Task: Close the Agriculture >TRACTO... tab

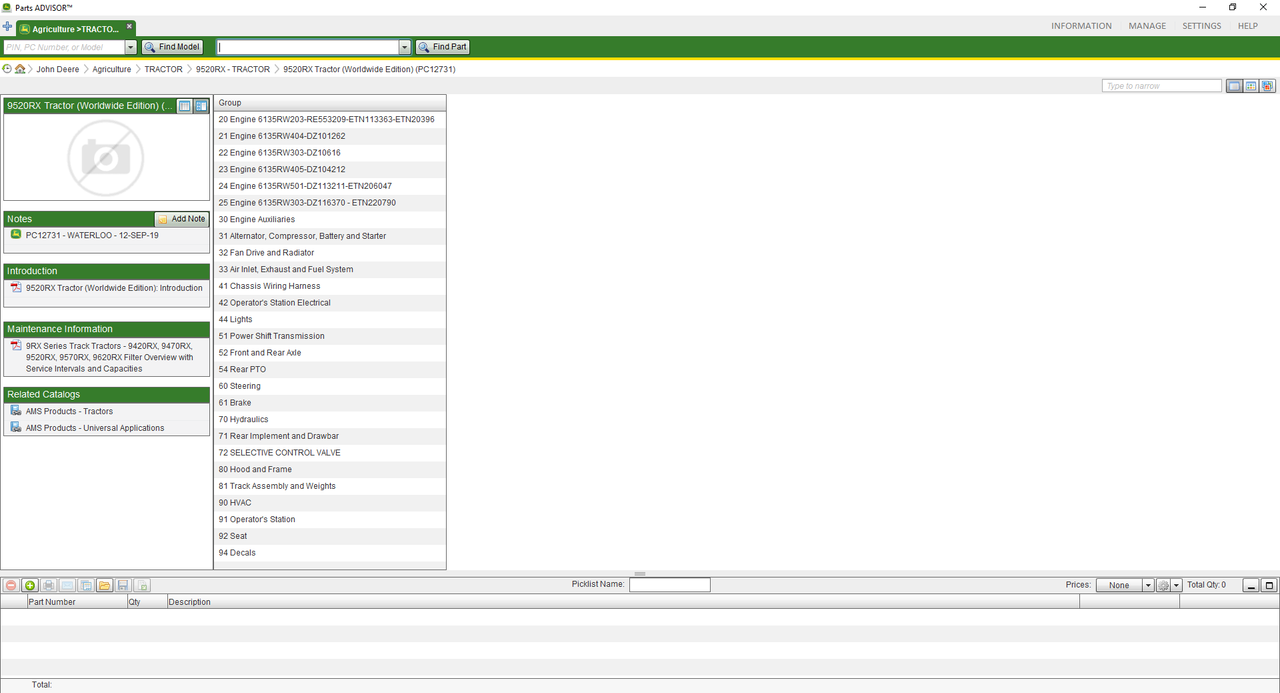Action: (x=129, y=27)
